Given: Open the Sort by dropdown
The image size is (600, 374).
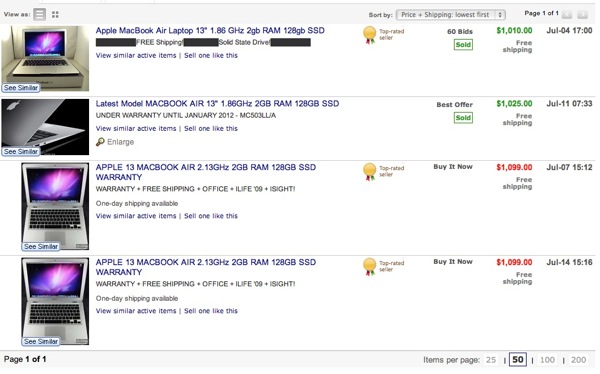Looking at the screenshot, I should pos(451,15).
